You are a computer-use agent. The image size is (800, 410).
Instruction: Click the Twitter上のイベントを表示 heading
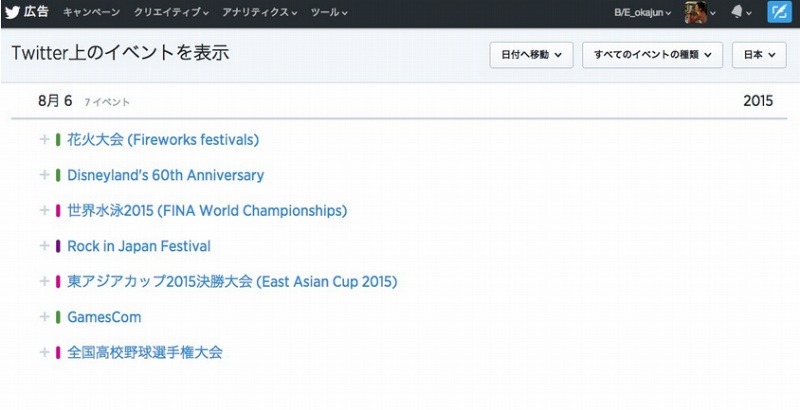120,53
